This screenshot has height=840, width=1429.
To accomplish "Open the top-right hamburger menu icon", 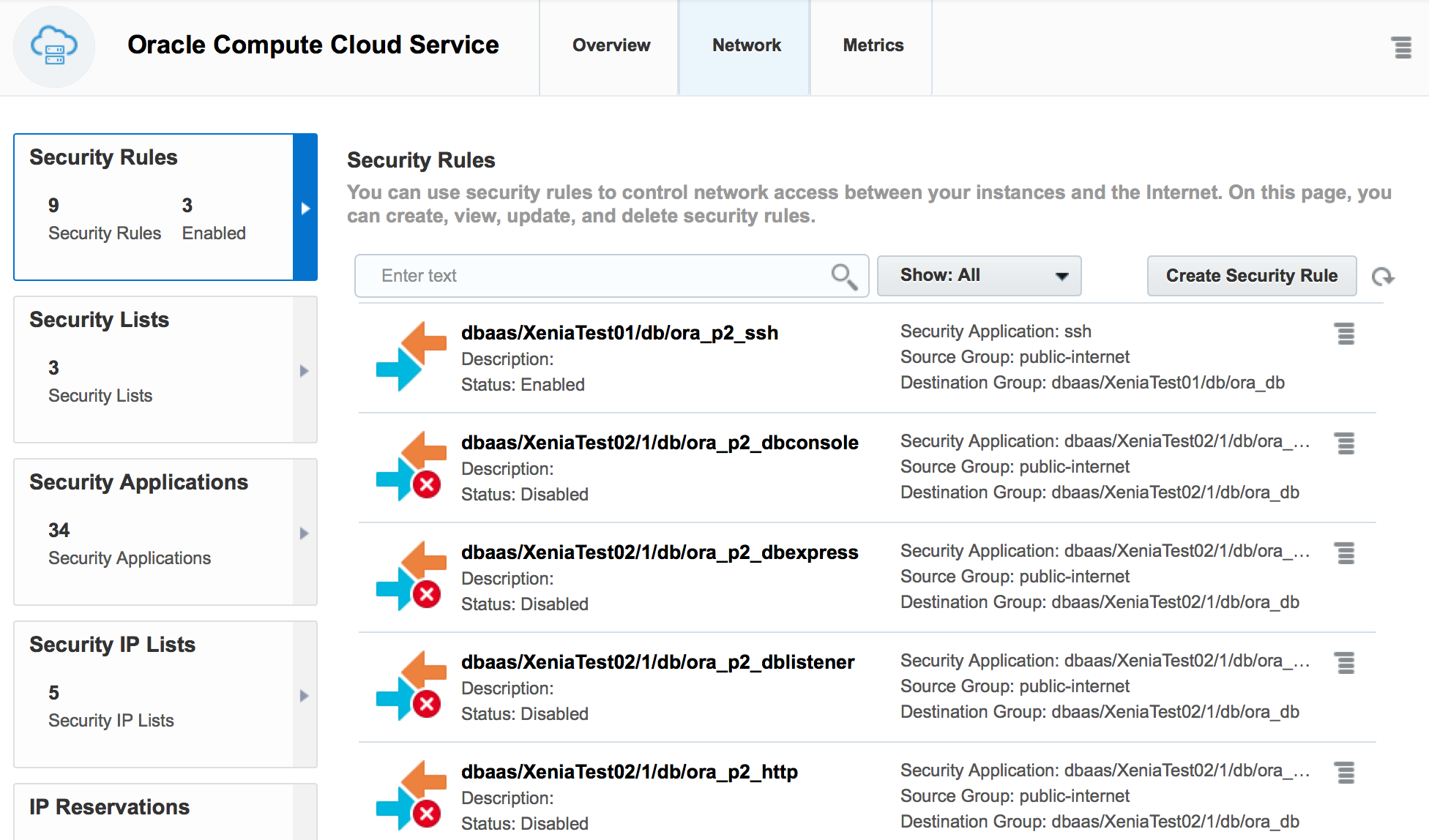I will 1401,48.
